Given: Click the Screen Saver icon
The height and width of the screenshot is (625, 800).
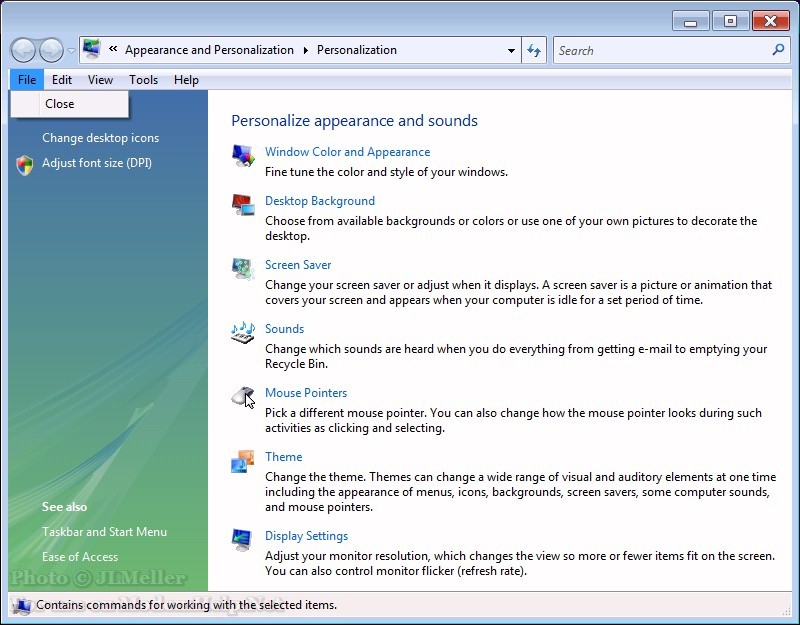Looking at the screenshot, I should coord(243,268).
